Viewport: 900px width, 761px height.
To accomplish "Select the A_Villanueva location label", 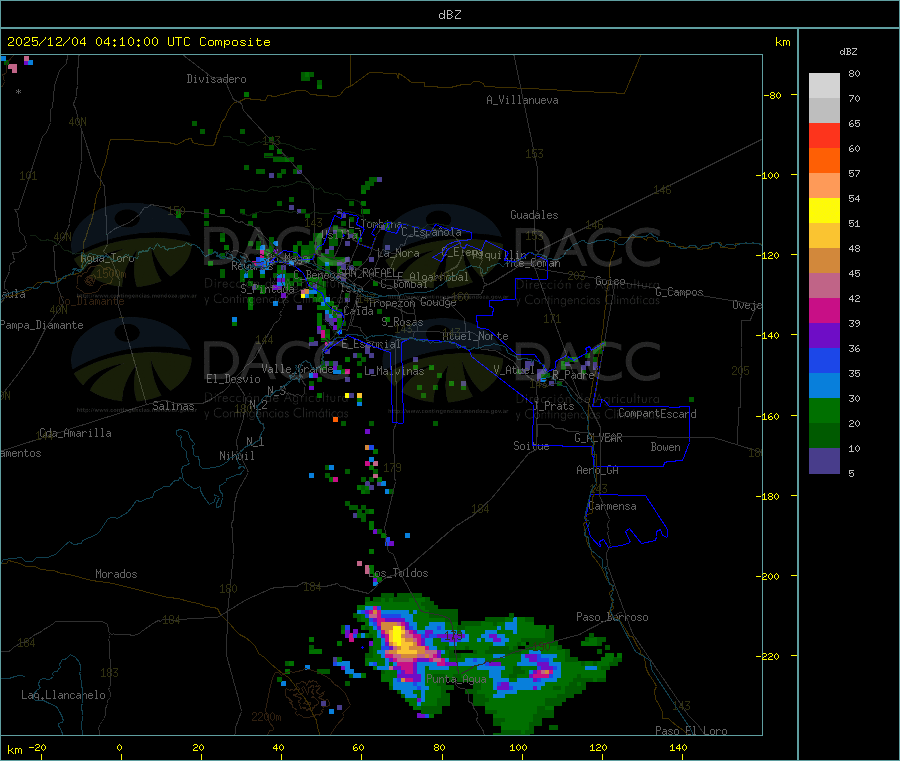I will tap(522, 100).
